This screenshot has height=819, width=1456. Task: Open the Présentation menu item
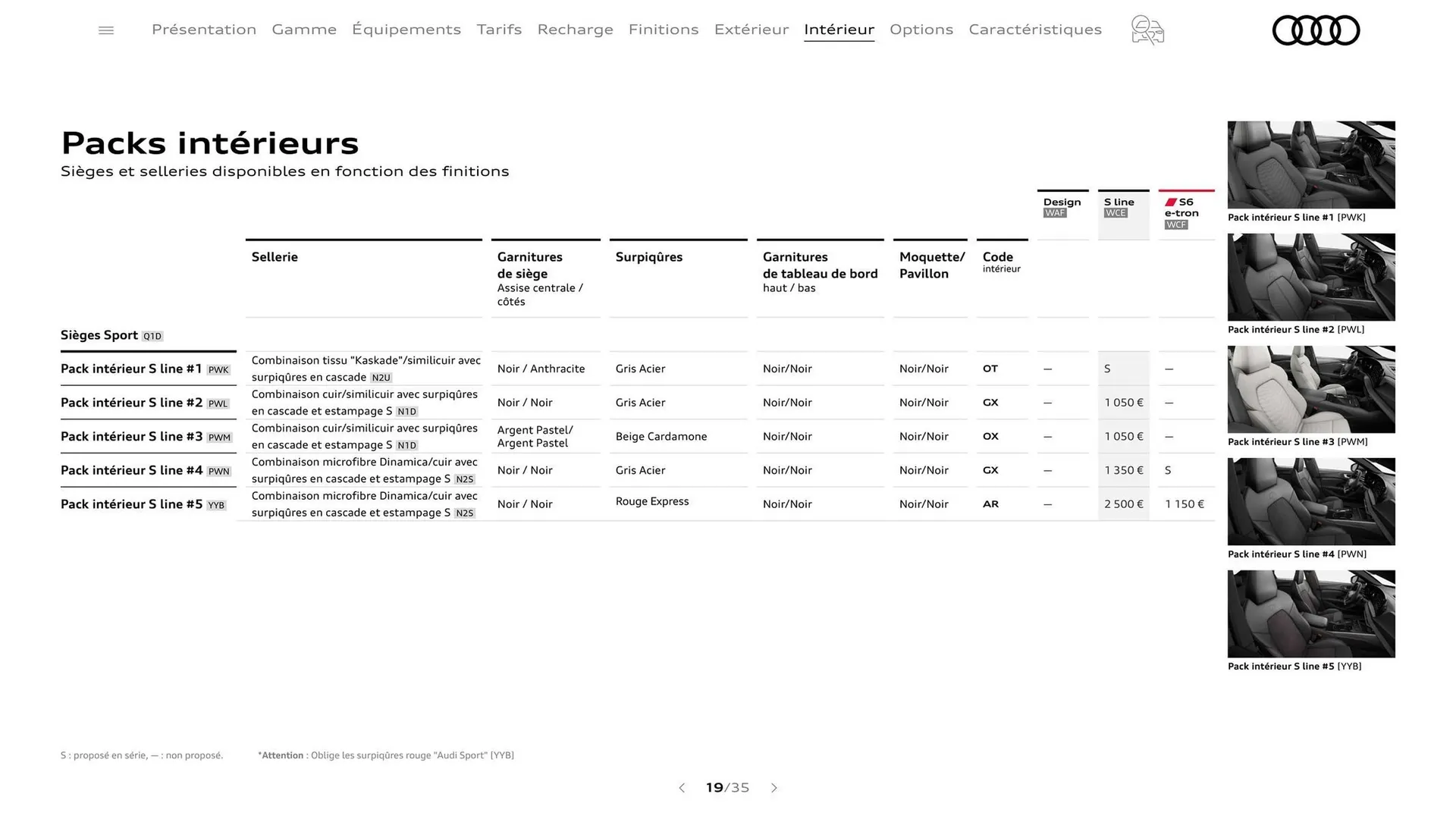click(203, 30)
